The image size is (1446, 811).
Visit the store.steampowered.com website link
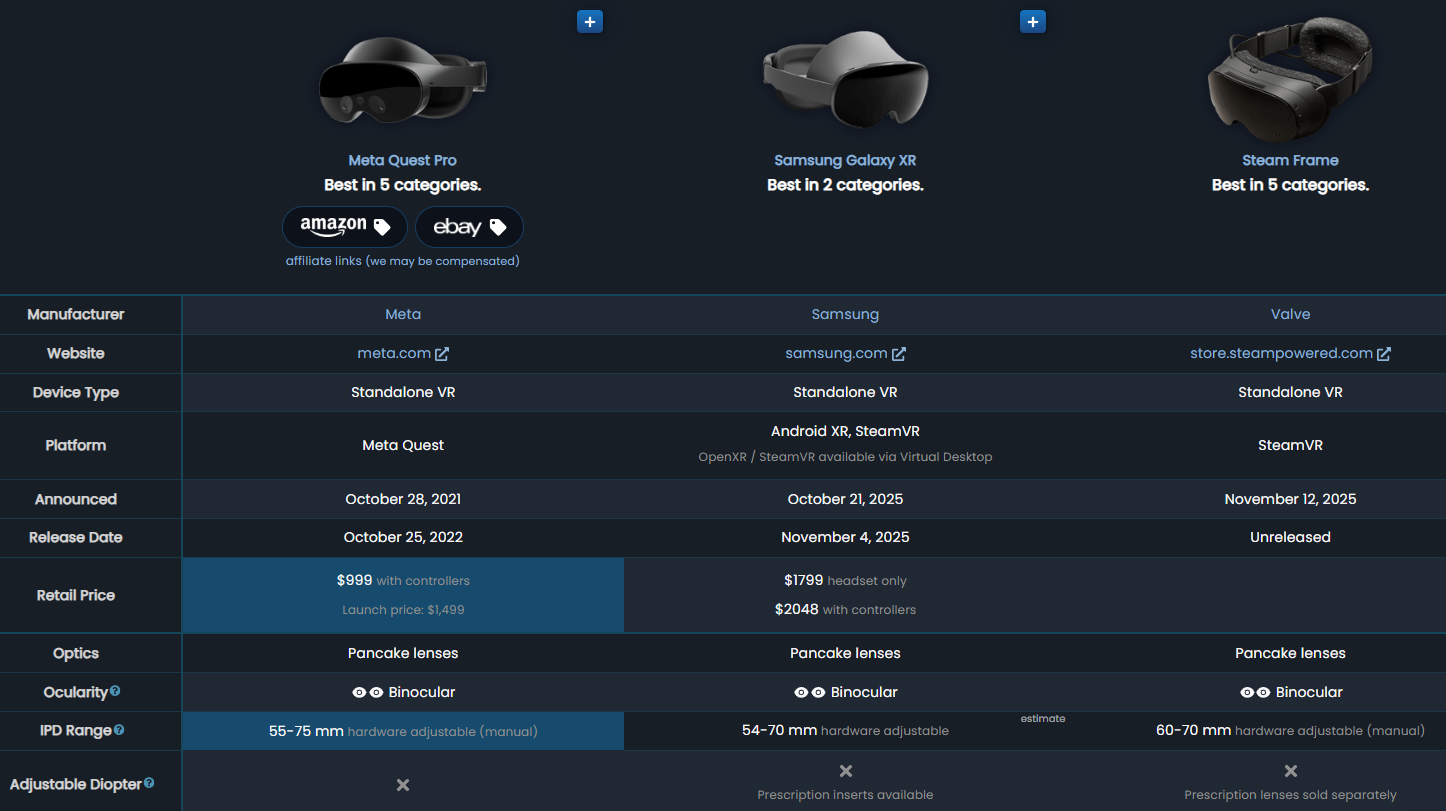pos(1290,353)
